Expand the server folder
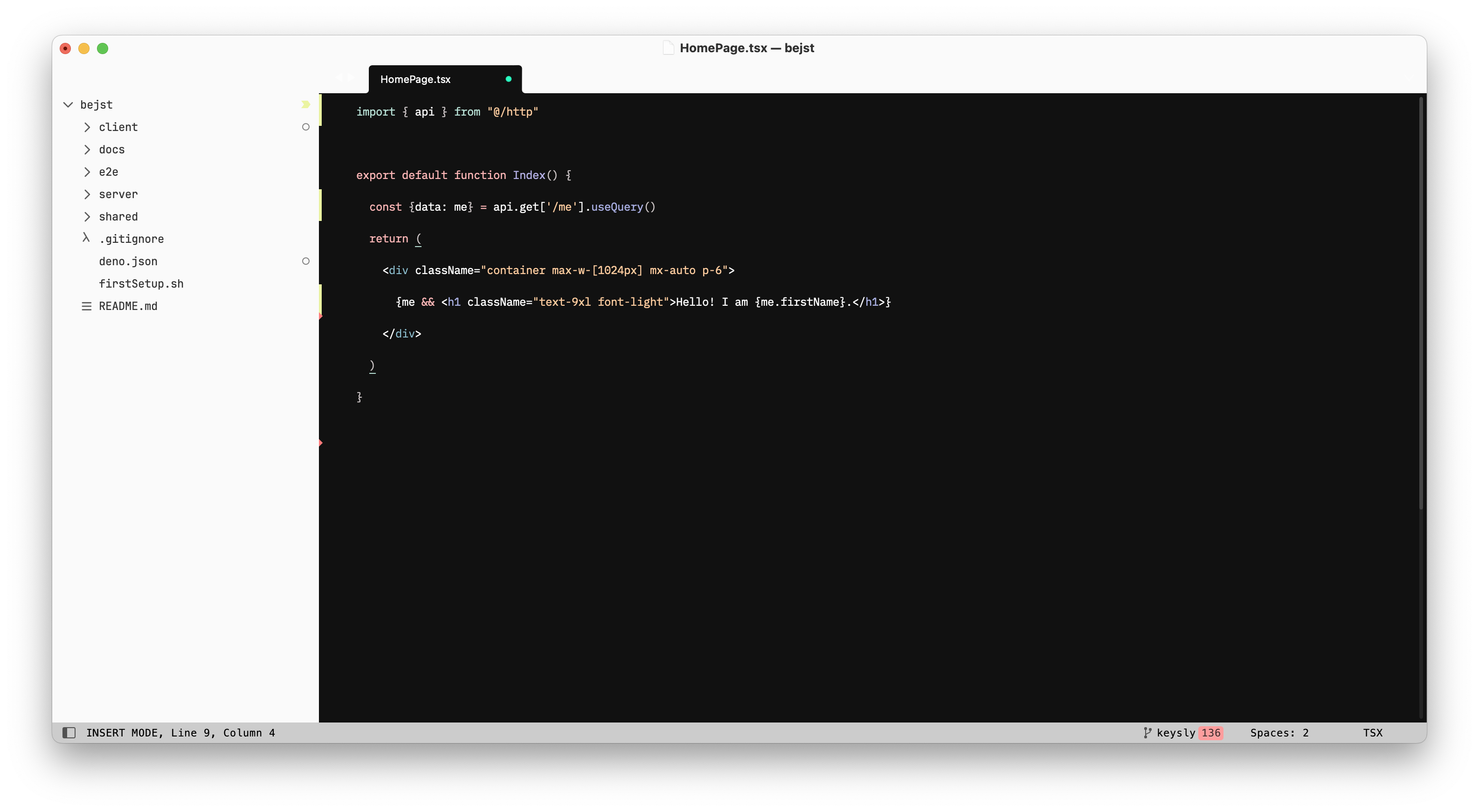This screenshot has width=1479, height=812. tap(87, 194)
